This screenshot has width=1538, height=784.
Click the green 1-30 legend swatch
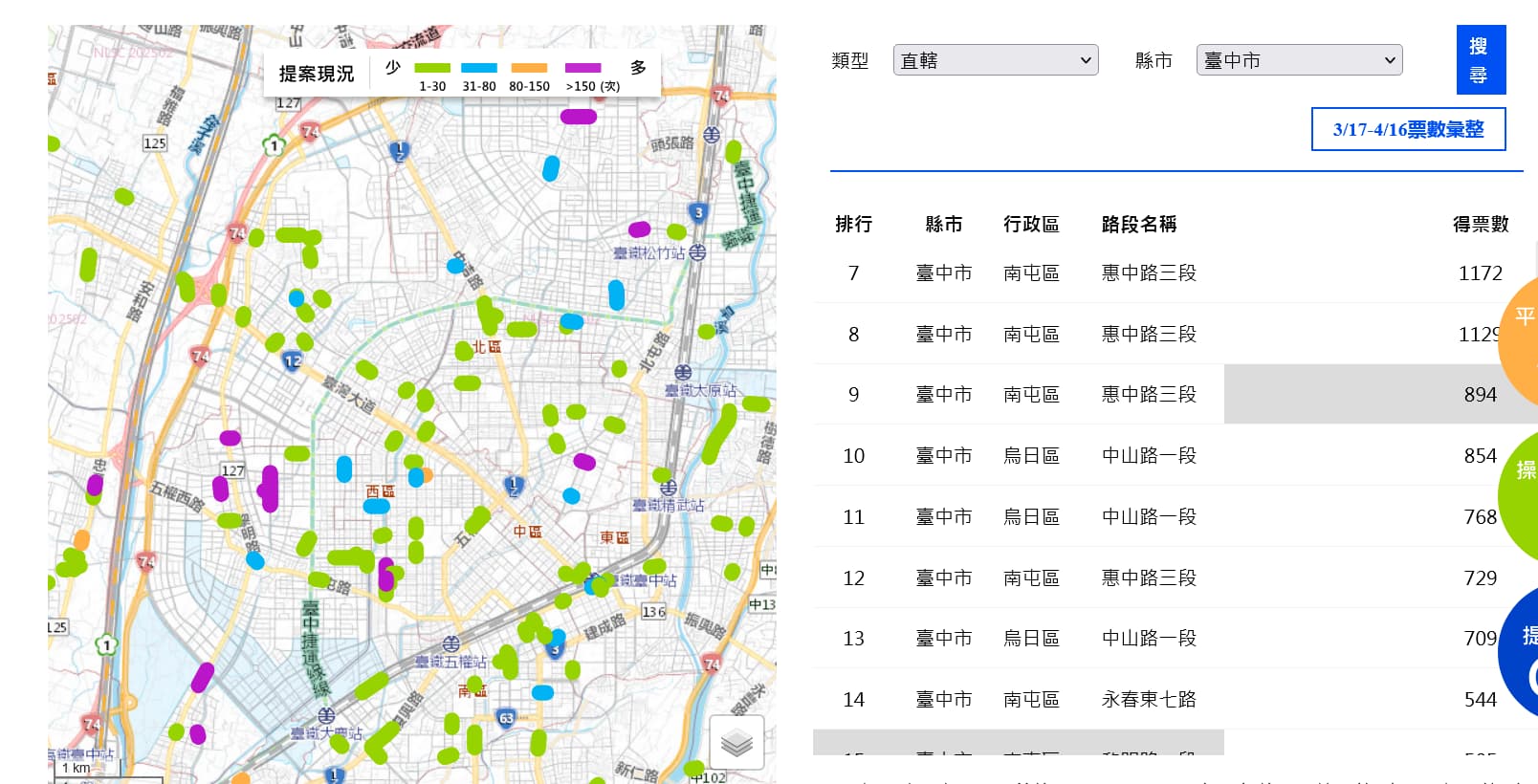pyautogui.click(x=432, y=68)
